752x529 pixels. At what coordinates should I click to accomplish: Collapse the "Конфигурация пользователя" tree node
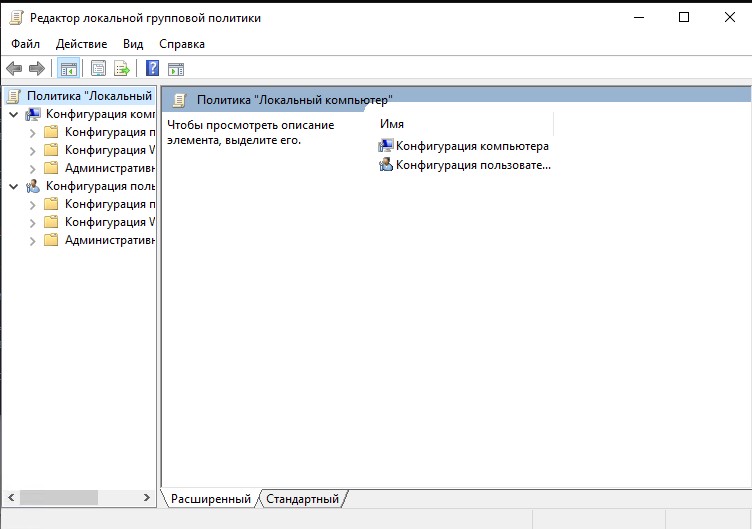coord(13,186)
